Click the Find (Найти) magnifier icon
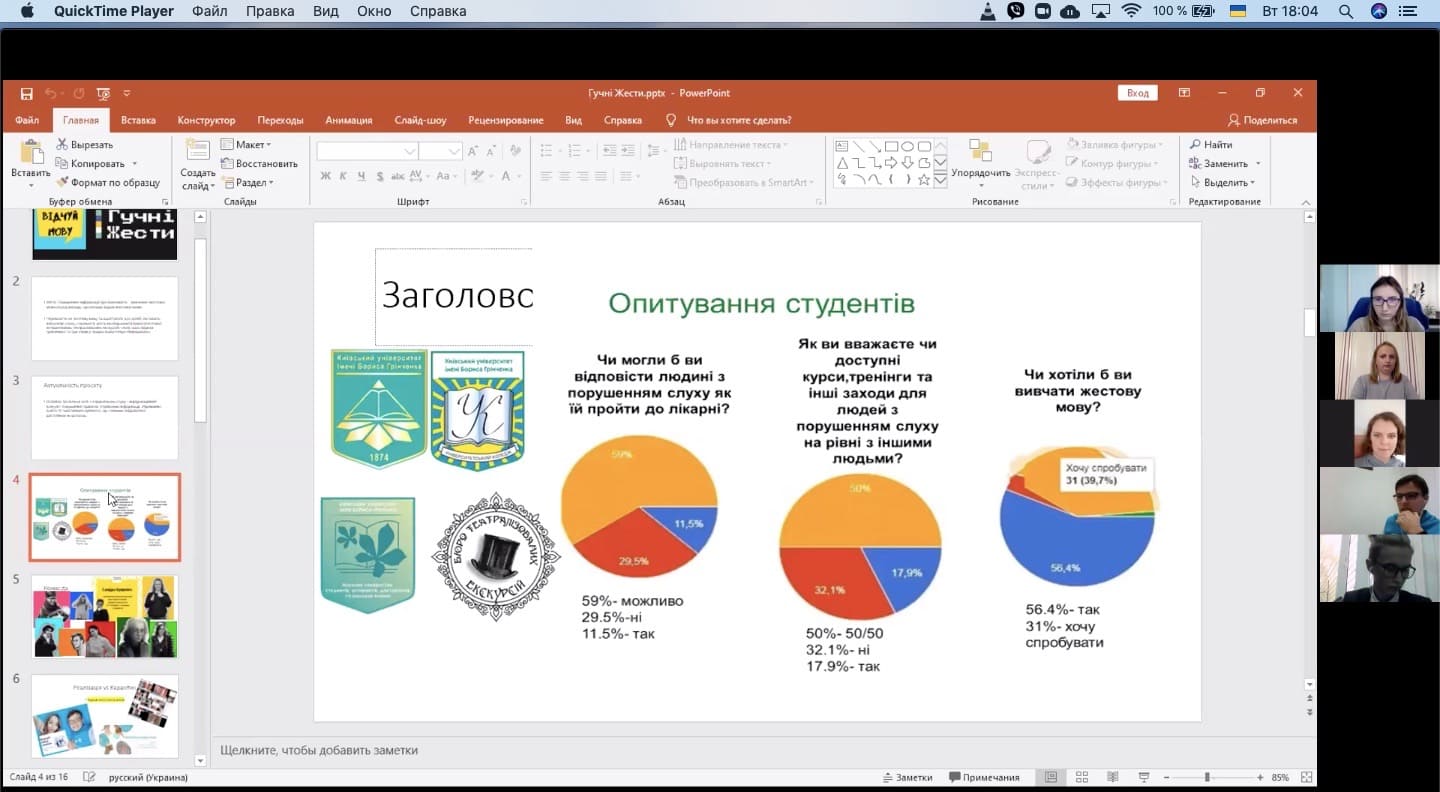 [1195, 145]
